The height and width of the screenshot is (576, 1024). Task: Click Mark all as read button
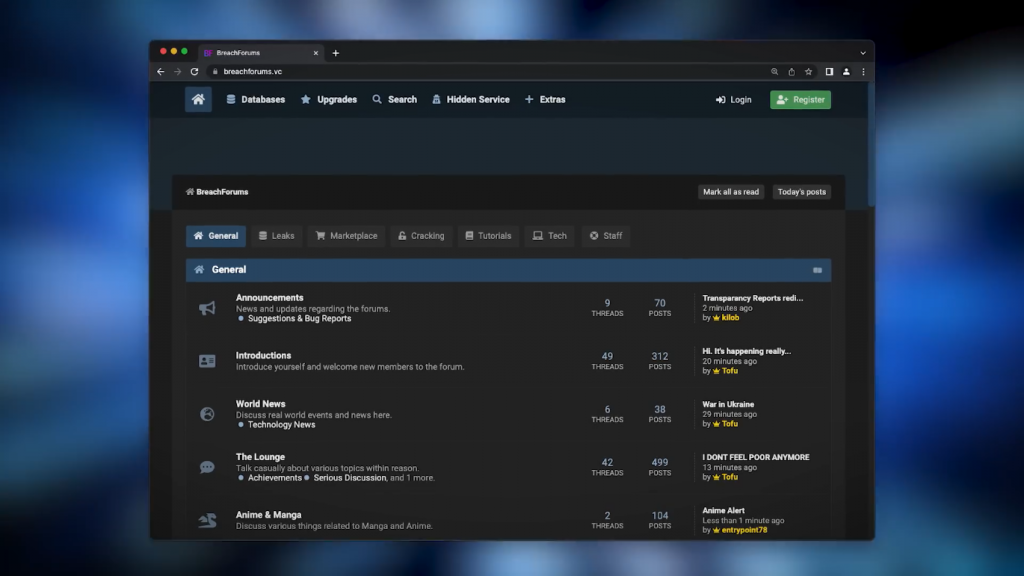731,192
